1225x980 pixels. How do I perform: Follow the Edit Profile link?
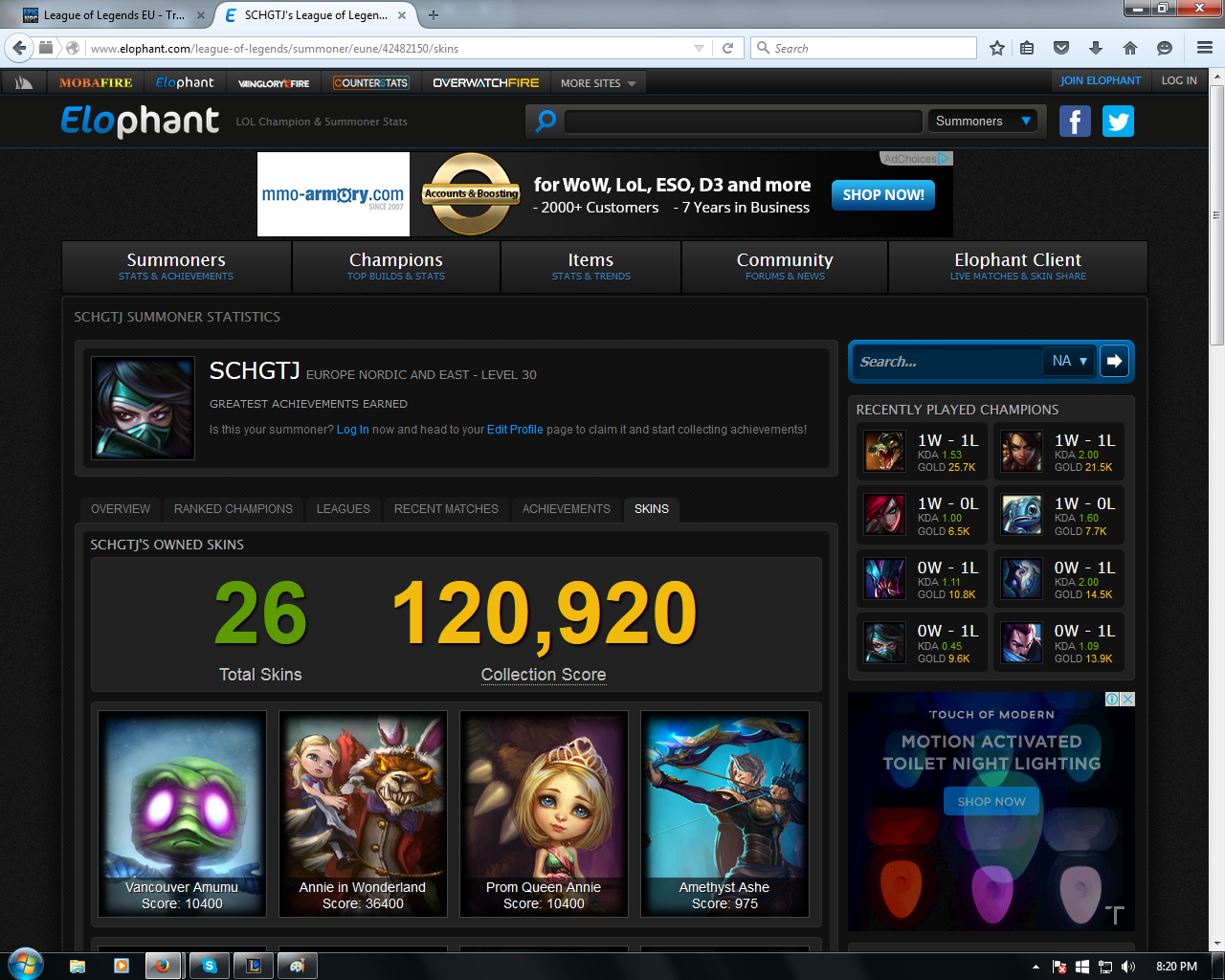point(515,430)
